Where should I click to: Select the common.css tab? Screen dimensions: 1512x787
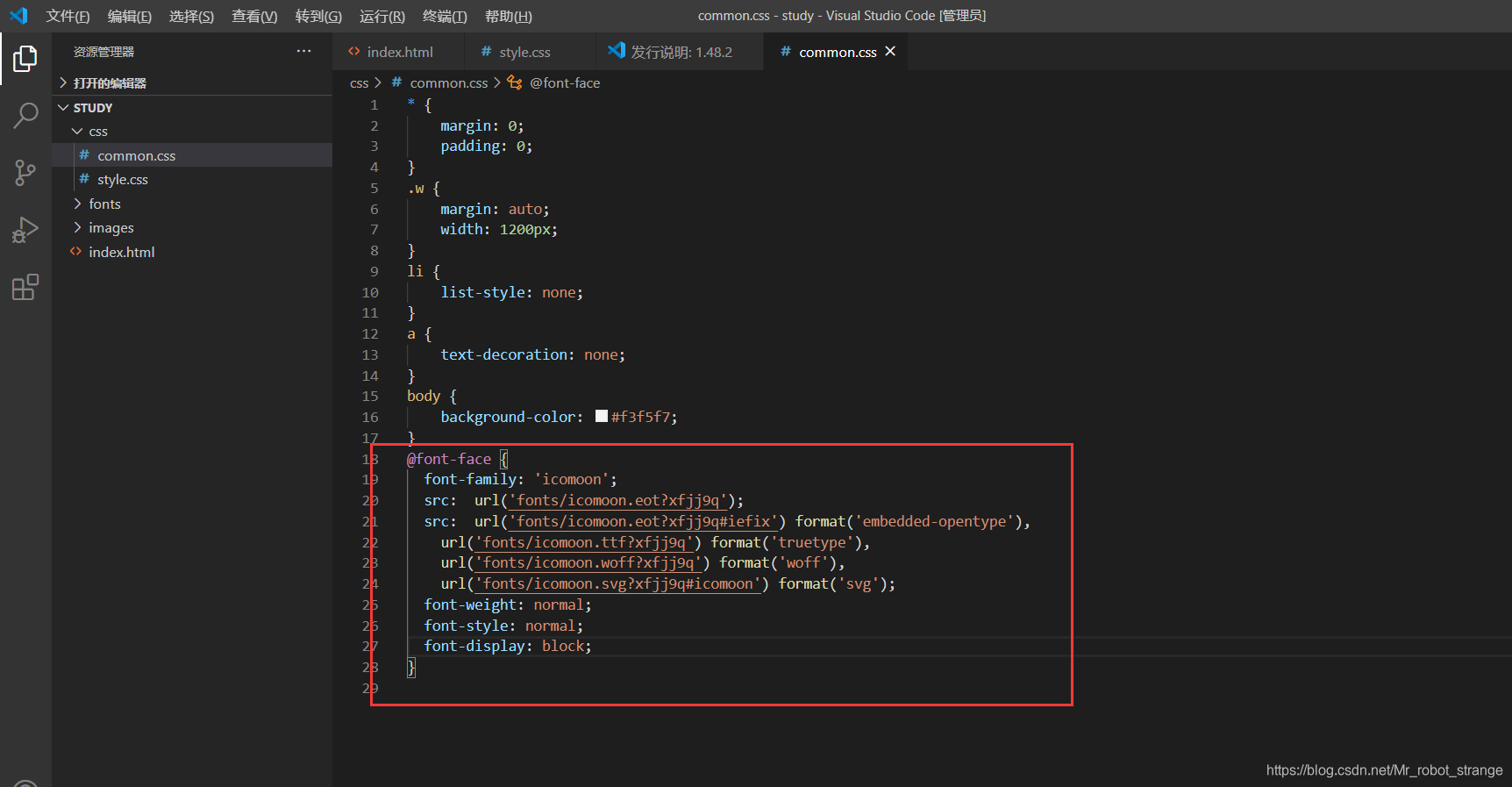coord(837,52)
